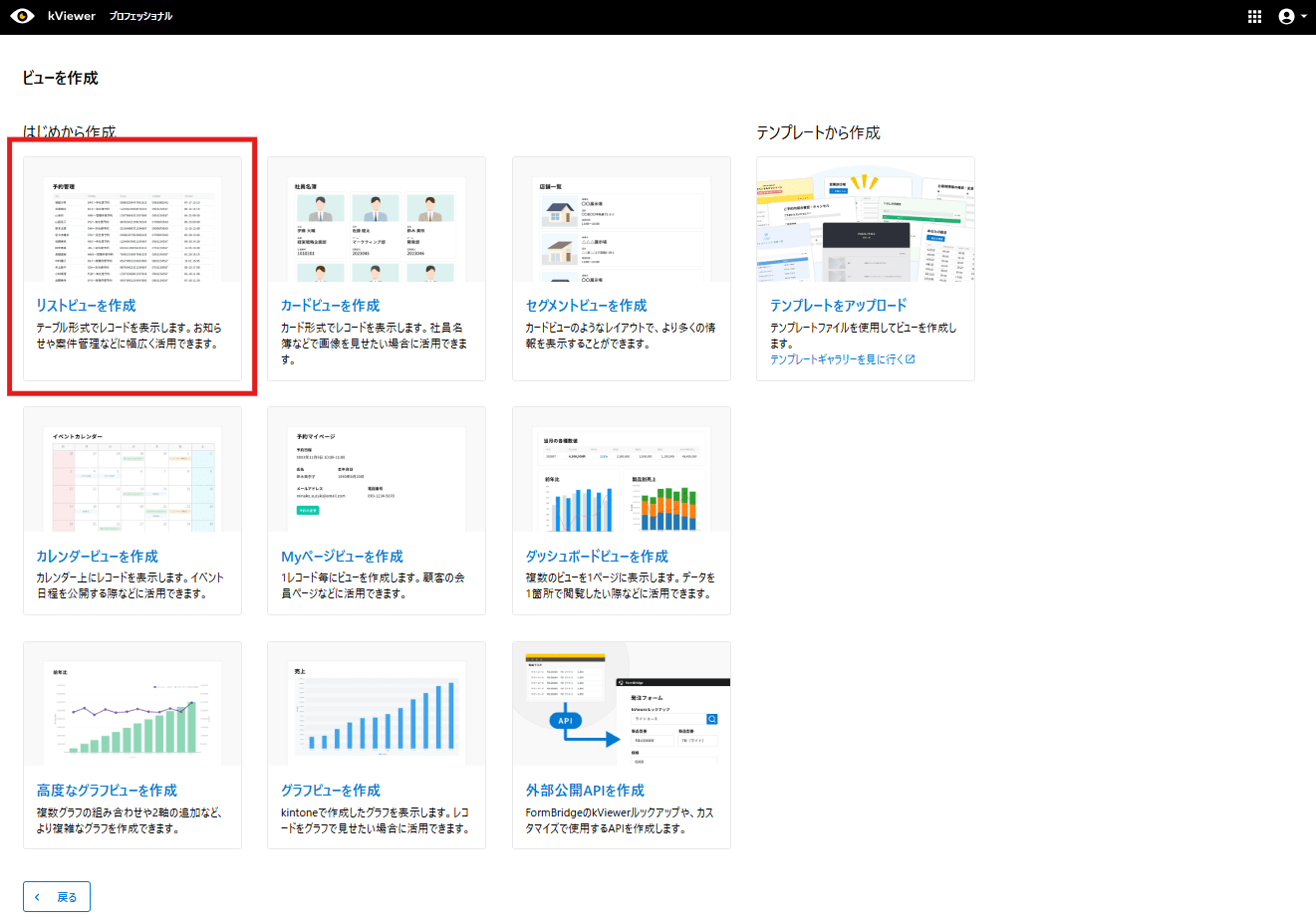Image resolution: width=1316 pixels, height=922 pixels.
Task: Select the external API diagram thumbnail
Action: [x=622, y=704]
